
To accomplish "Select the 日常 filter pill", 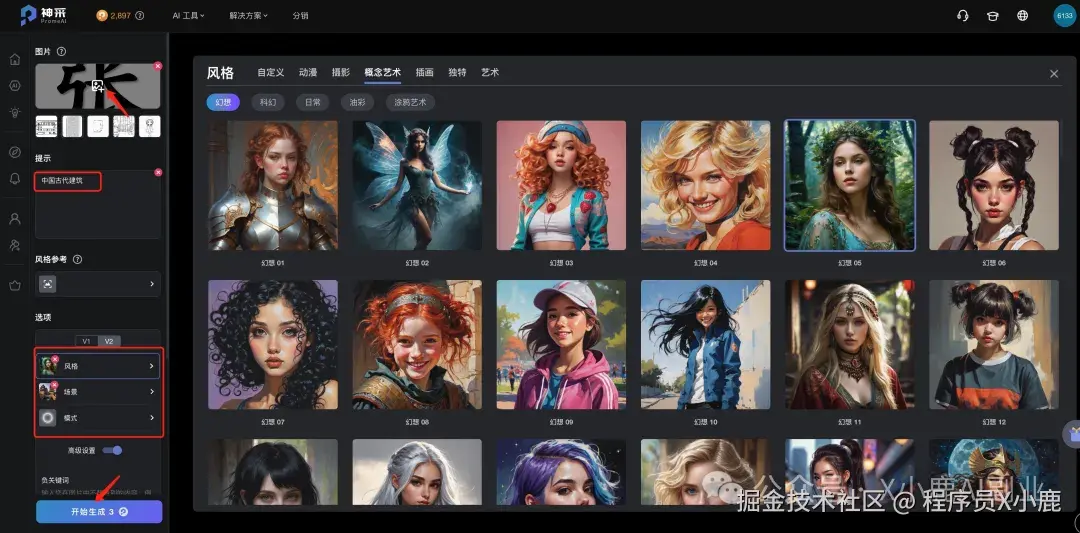I will [313, 103].
